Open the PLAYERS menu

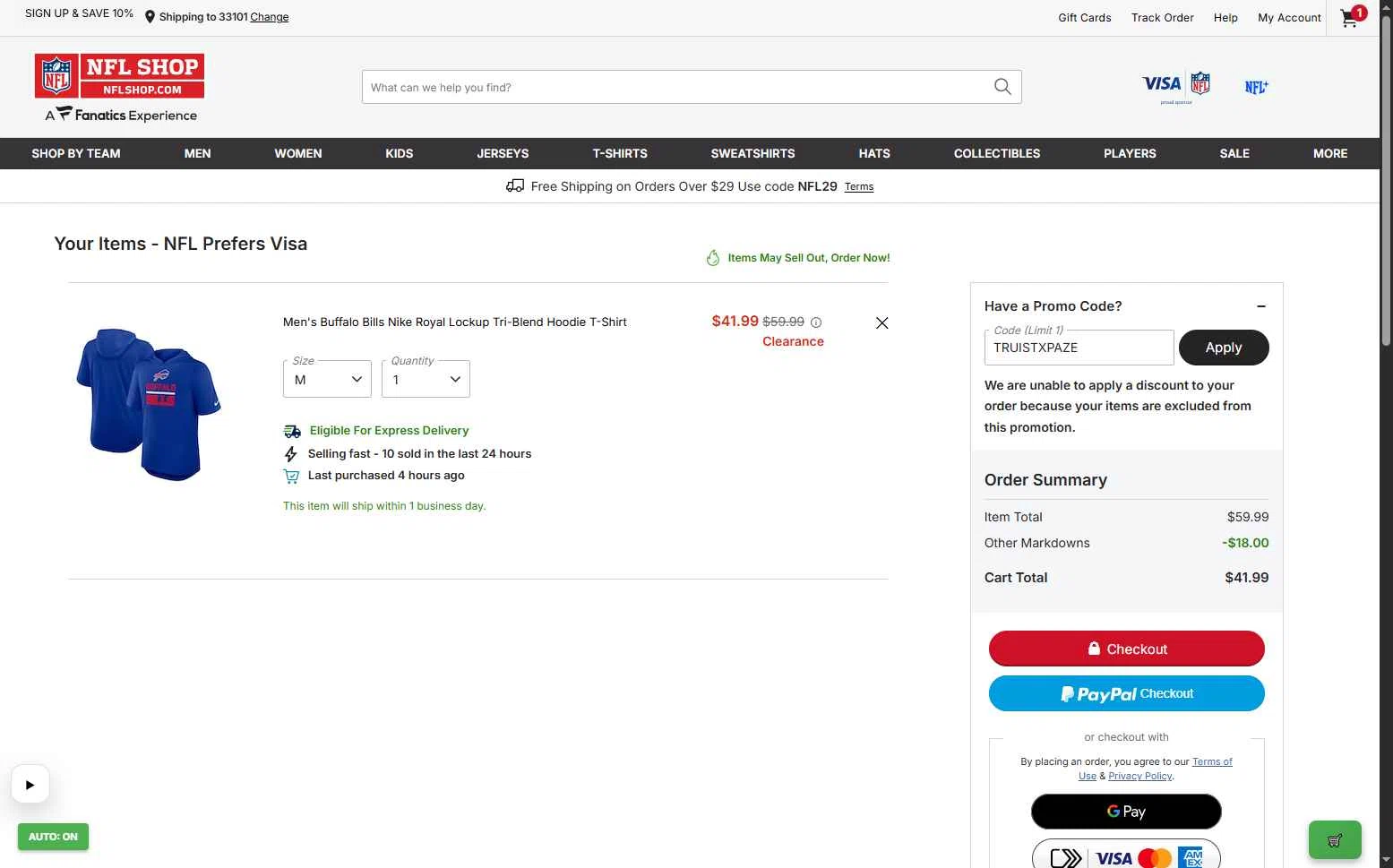click(1130, 153)
